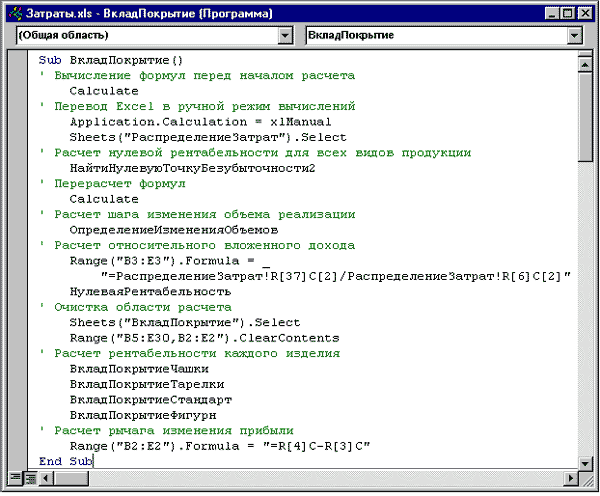Image resolution: width=600 pixels, height=496 pixels.
Task: Click 'ОпределениеИзмененияОбъемов' line
Action: (174, 230)
